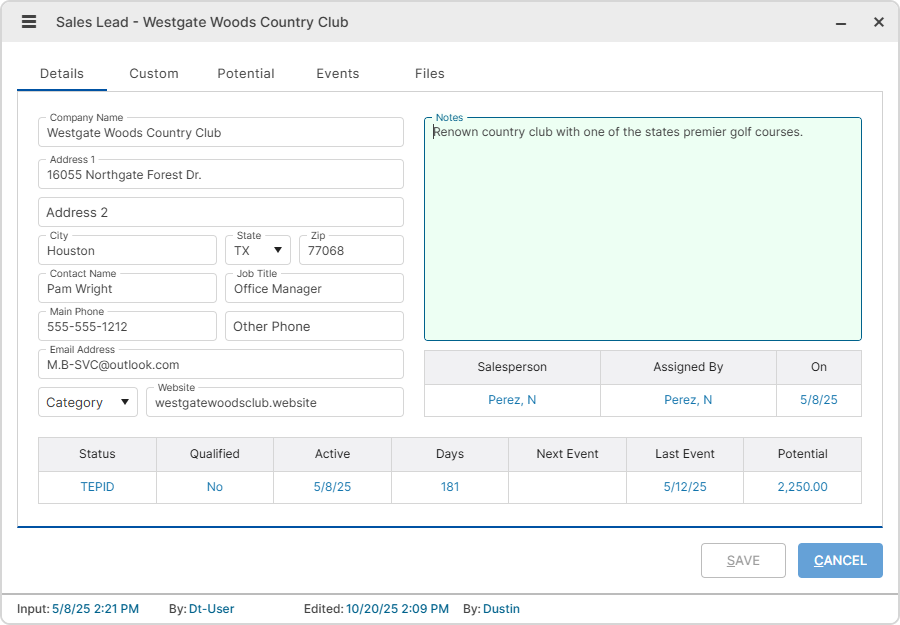Click the empty Next Event cell
The width and height of the screenshot is (900, 625).
coord(567,487)
